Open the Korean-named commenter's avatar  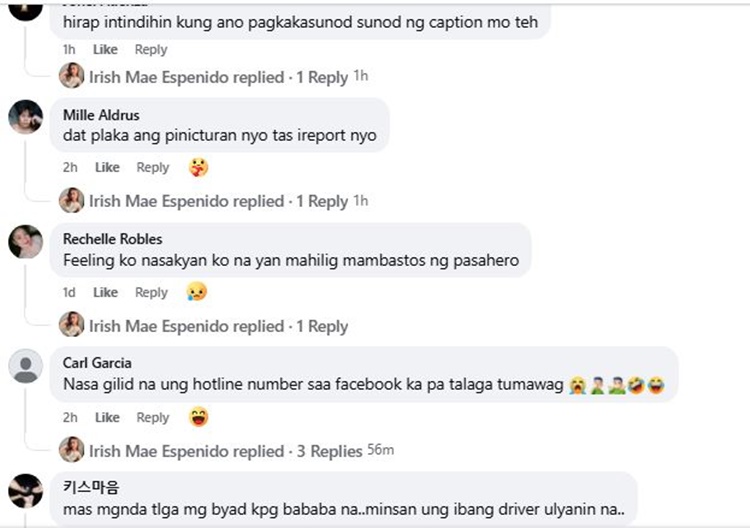(26, 491)
